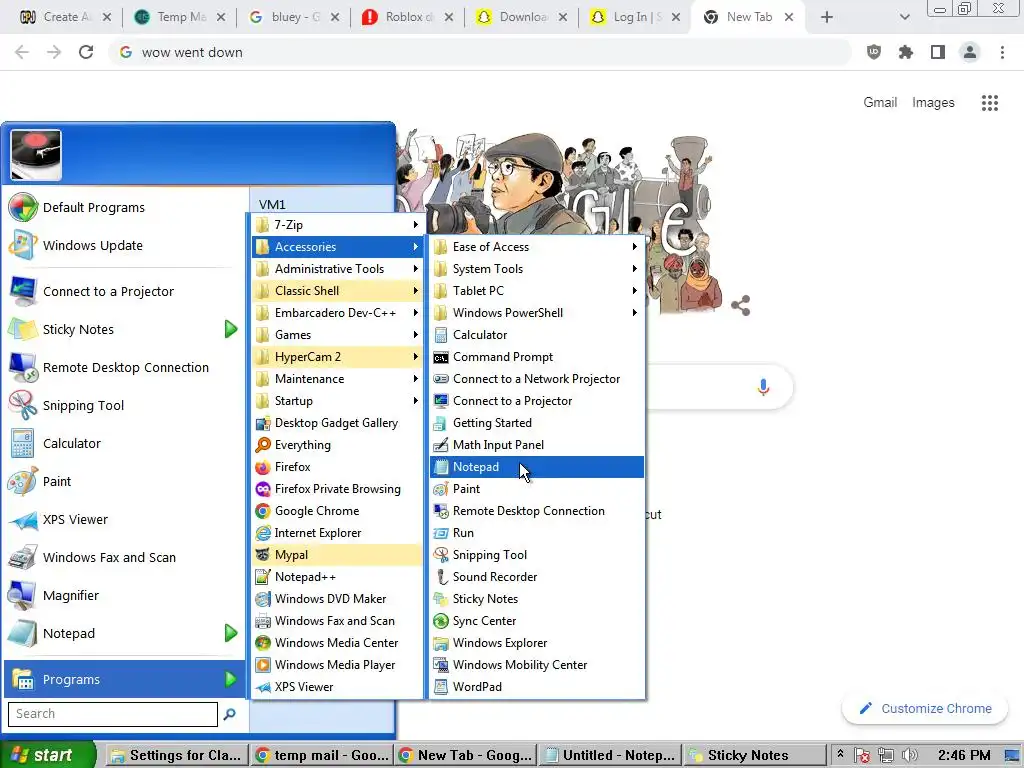Expand the System Tools folder

(x=537, y=268)
